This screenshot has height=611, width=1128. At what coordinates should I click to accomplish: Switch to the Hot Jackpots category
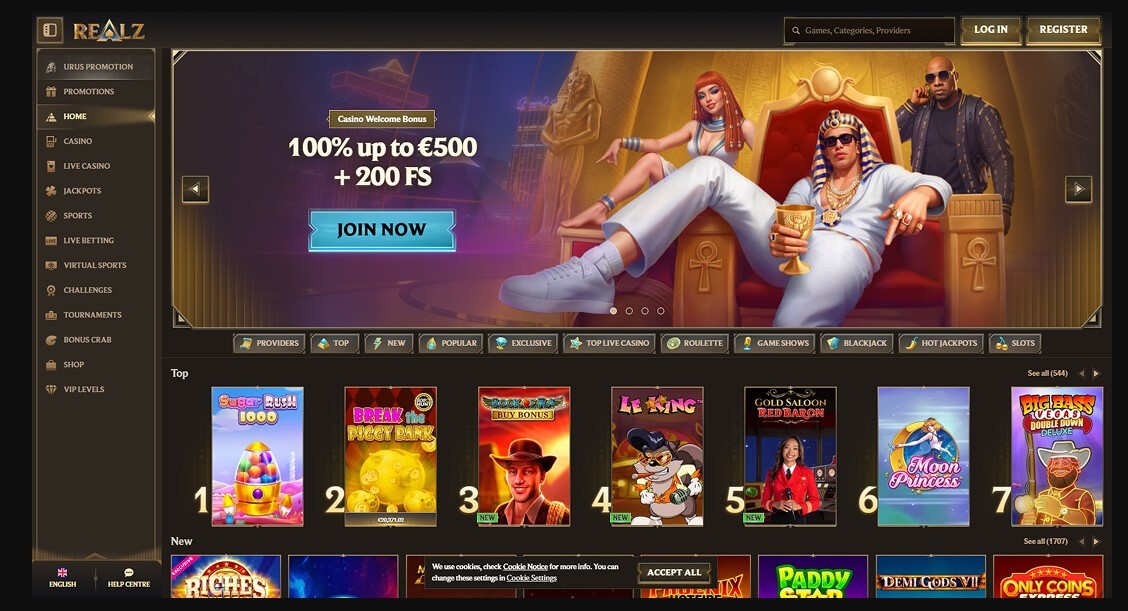tap(941, 343)
